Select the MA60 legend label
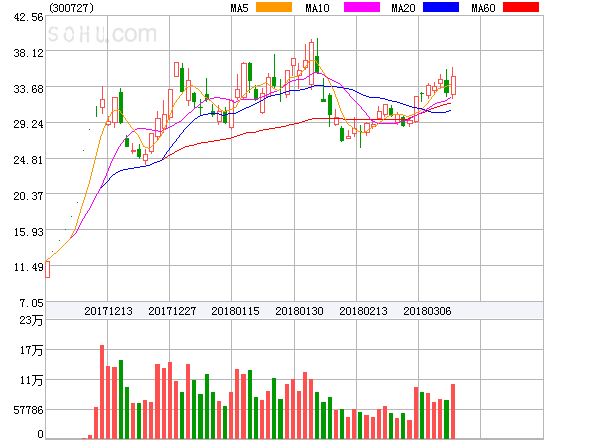The height and width of the screenshot is (440, 600). (x=483, y=8)
